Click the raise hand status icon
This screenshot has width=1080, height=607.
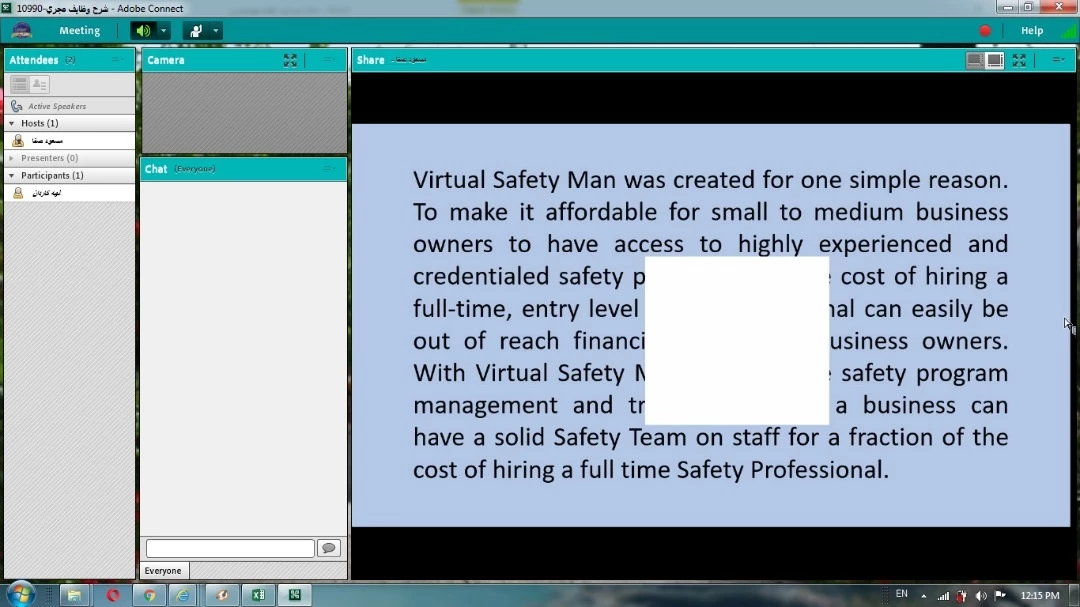[x=196, y=30]
